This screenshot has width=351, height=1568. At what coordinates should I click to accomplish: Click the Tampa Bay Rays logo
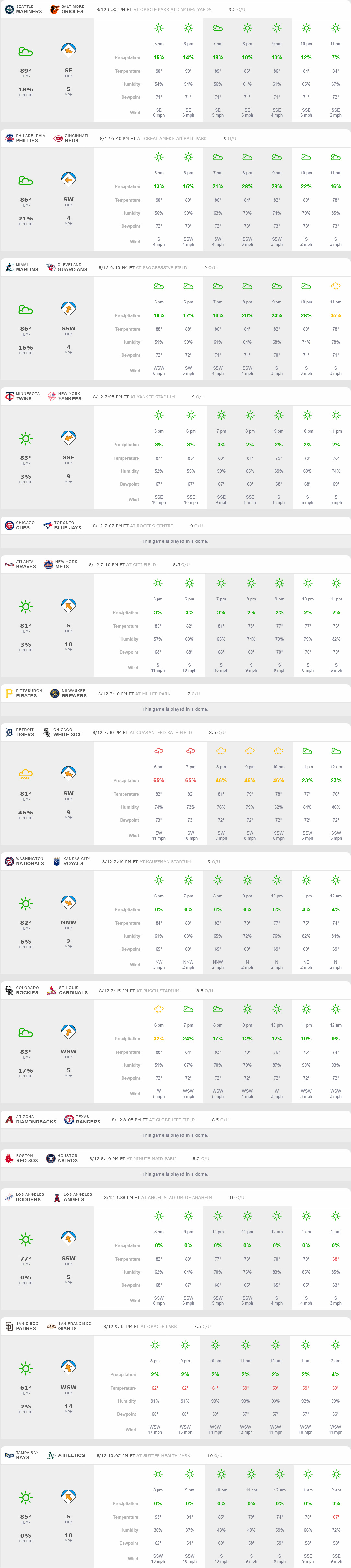pyautogui.click(x=9, y=1455)
